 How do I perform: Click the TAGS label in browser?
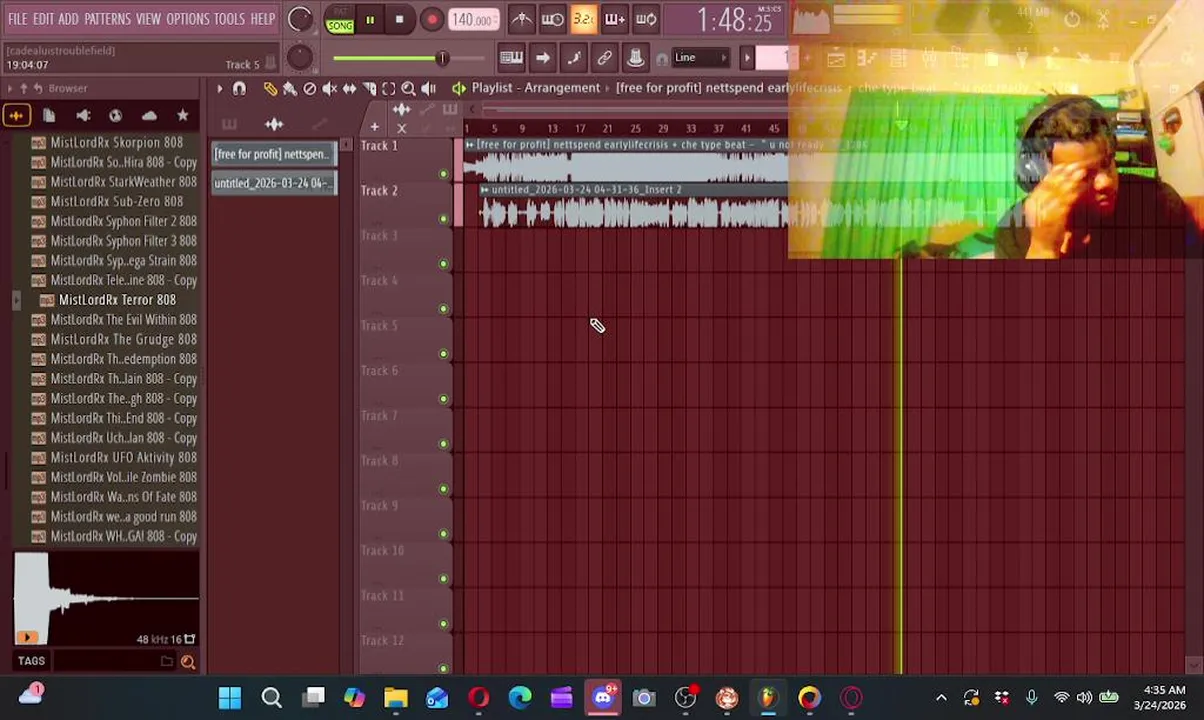pos(31,661)
